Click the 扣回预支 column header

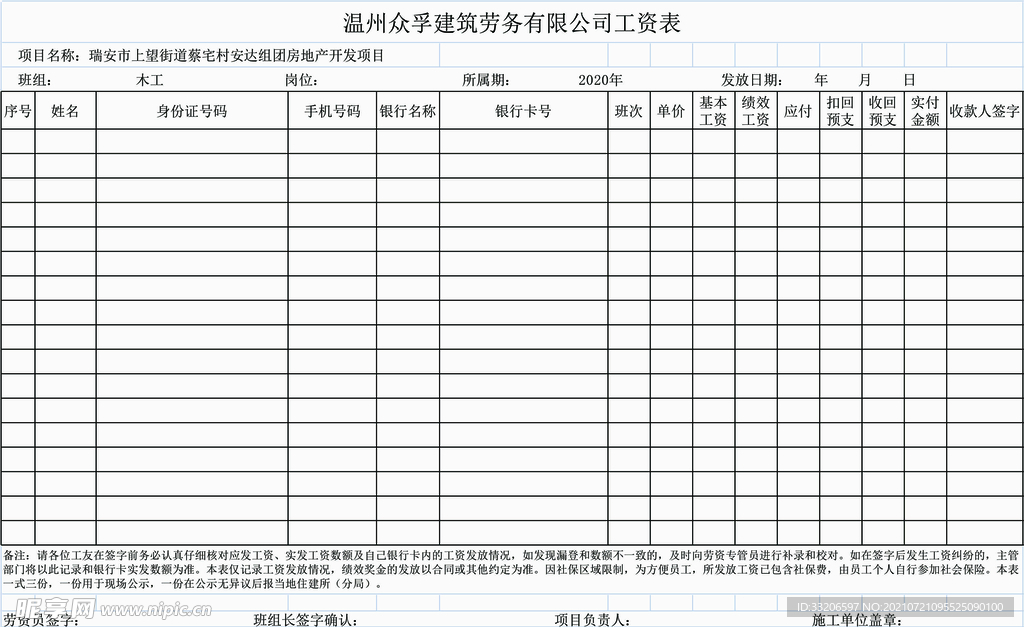[840, 110]
